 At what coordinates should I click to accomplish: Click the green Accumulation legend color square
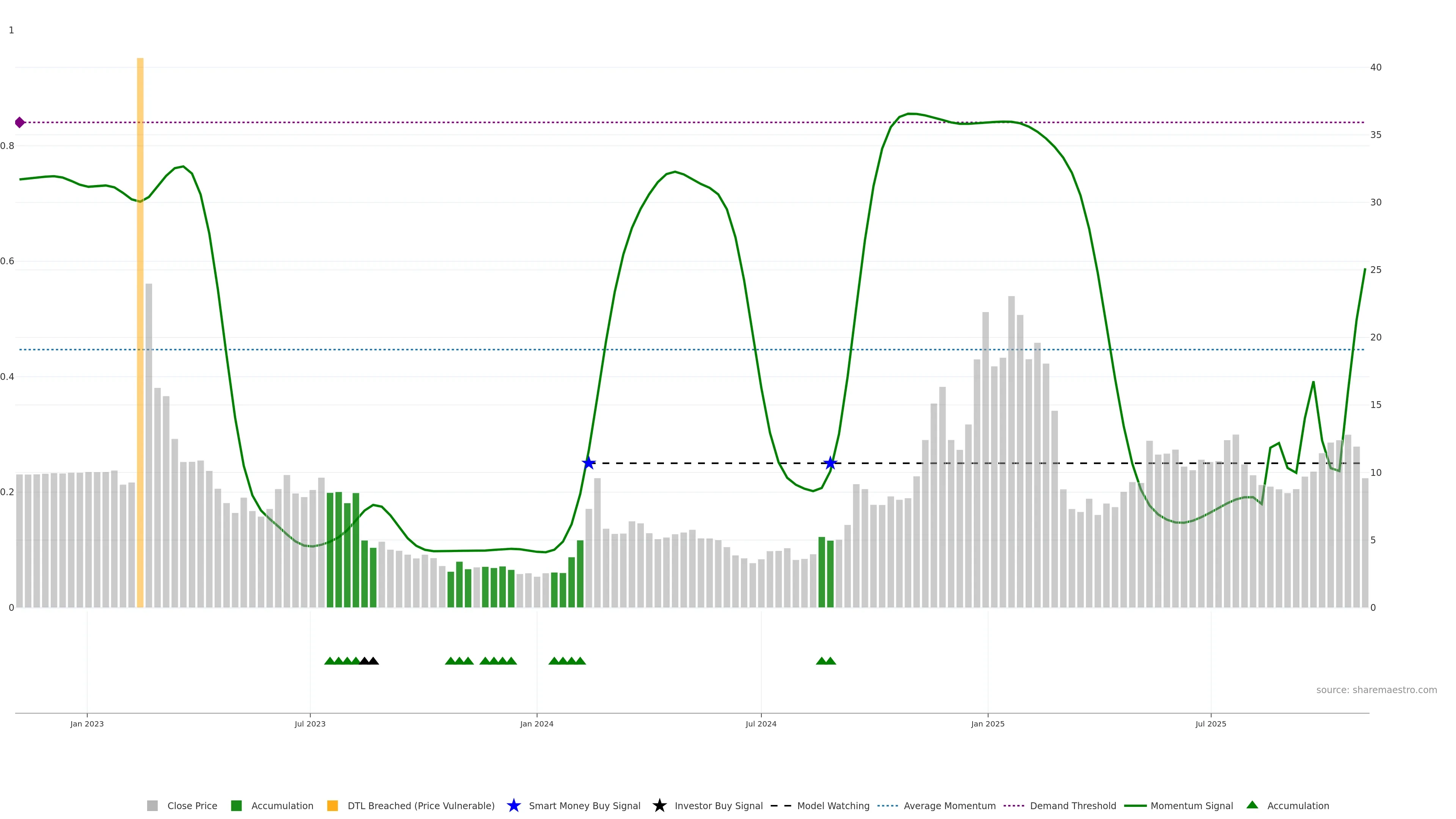coord(236,806)
